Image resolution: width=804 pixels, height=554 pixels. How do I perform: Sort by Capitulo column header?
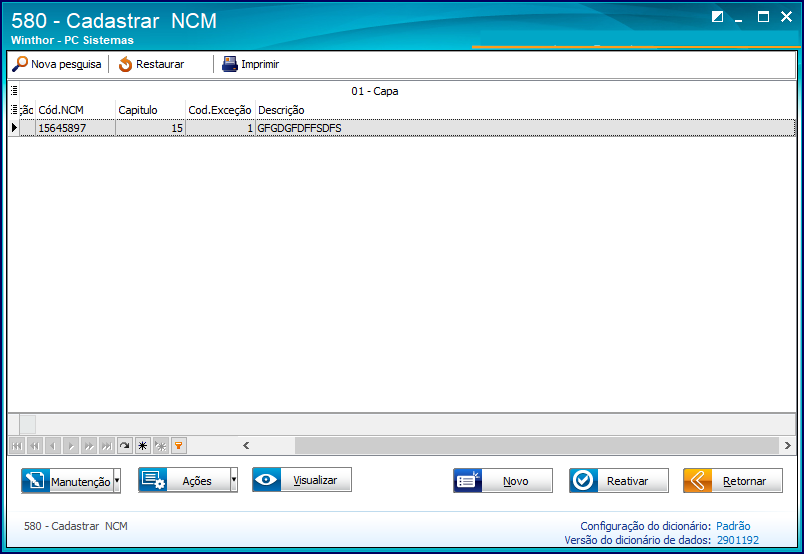150,110
